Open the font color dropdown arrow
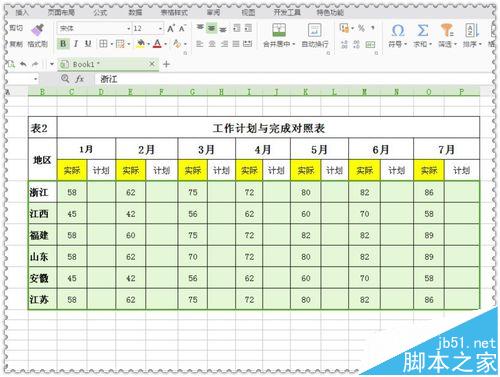500x377 pixels. [166, 44]
